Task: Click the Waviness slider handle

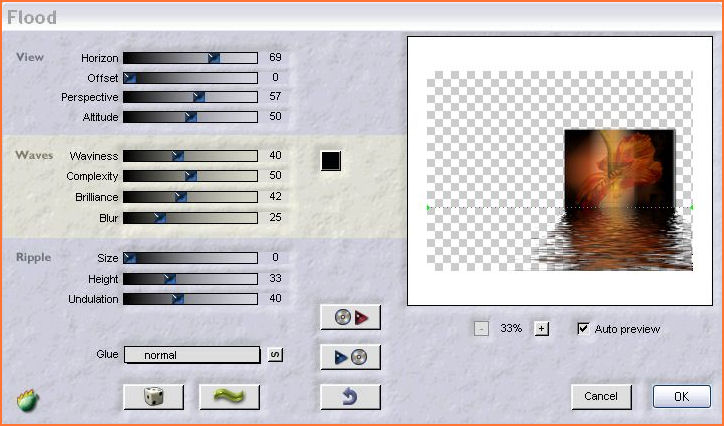Action: tap(177, 156)
